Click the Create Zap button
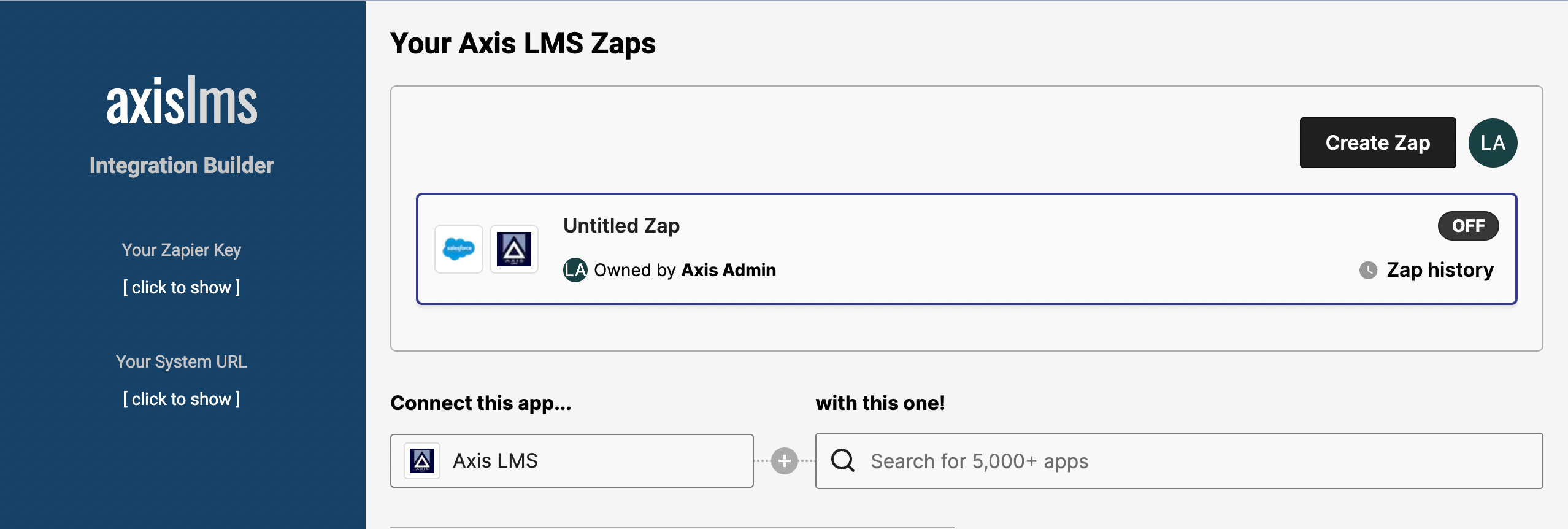The width and height of the screenshot is (1568, 529). (1377, 143)
